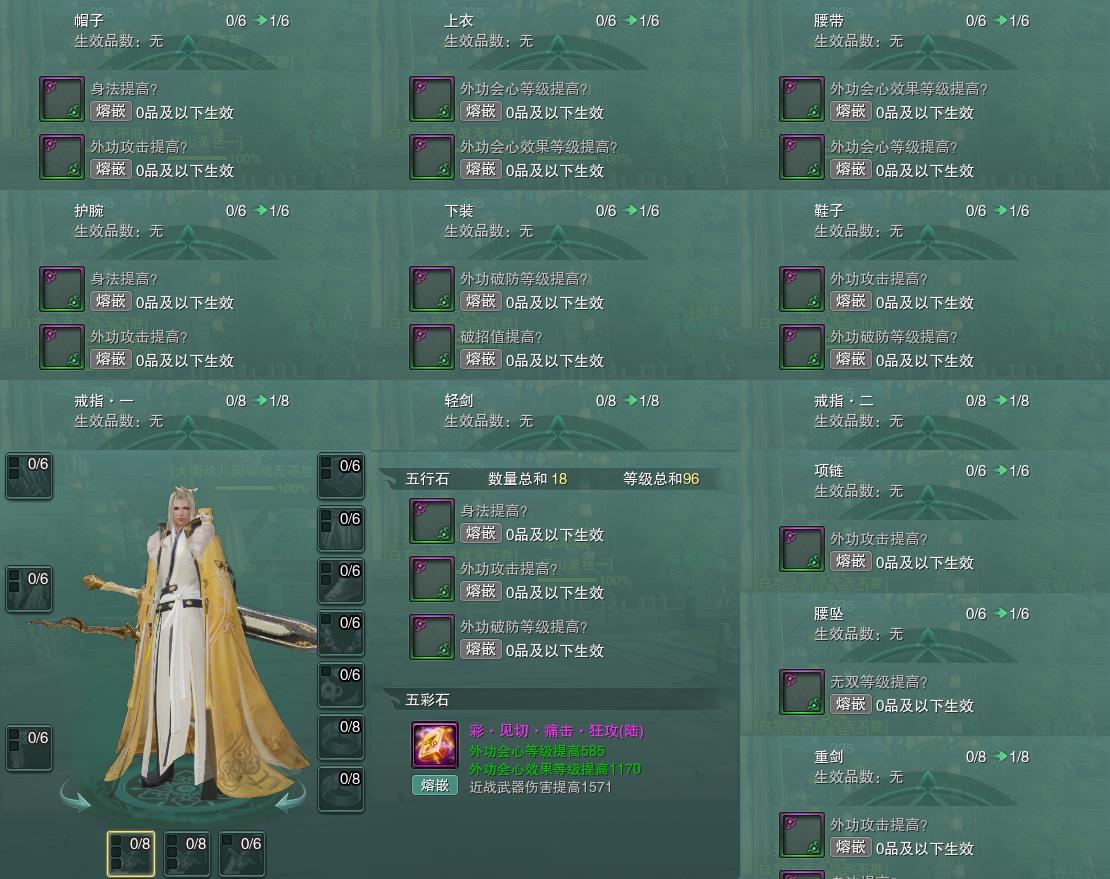Click 熔嵌 button under 破招值提高
The width and height of the screenshot is (1110, 879).
point(481,360)
